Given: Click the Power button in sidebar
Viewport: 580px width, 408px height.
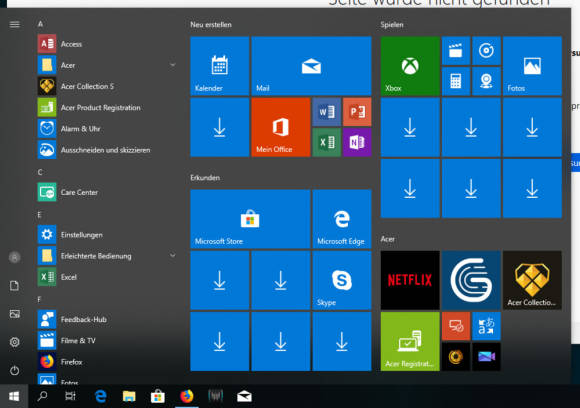Looking at the screenshot, I should 14,370.
